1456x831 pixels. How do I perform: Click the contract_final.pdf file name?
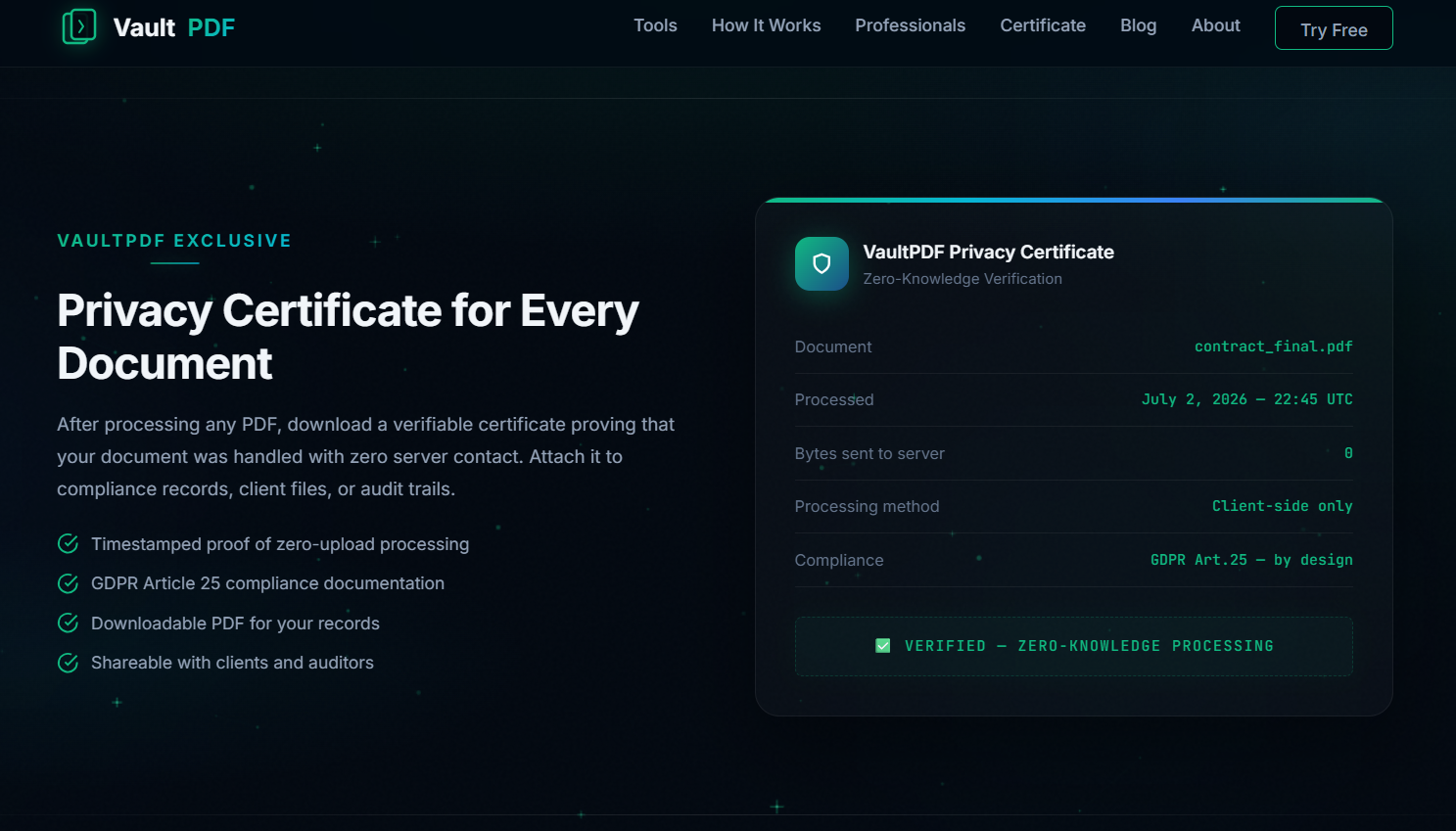point(1273,346)
